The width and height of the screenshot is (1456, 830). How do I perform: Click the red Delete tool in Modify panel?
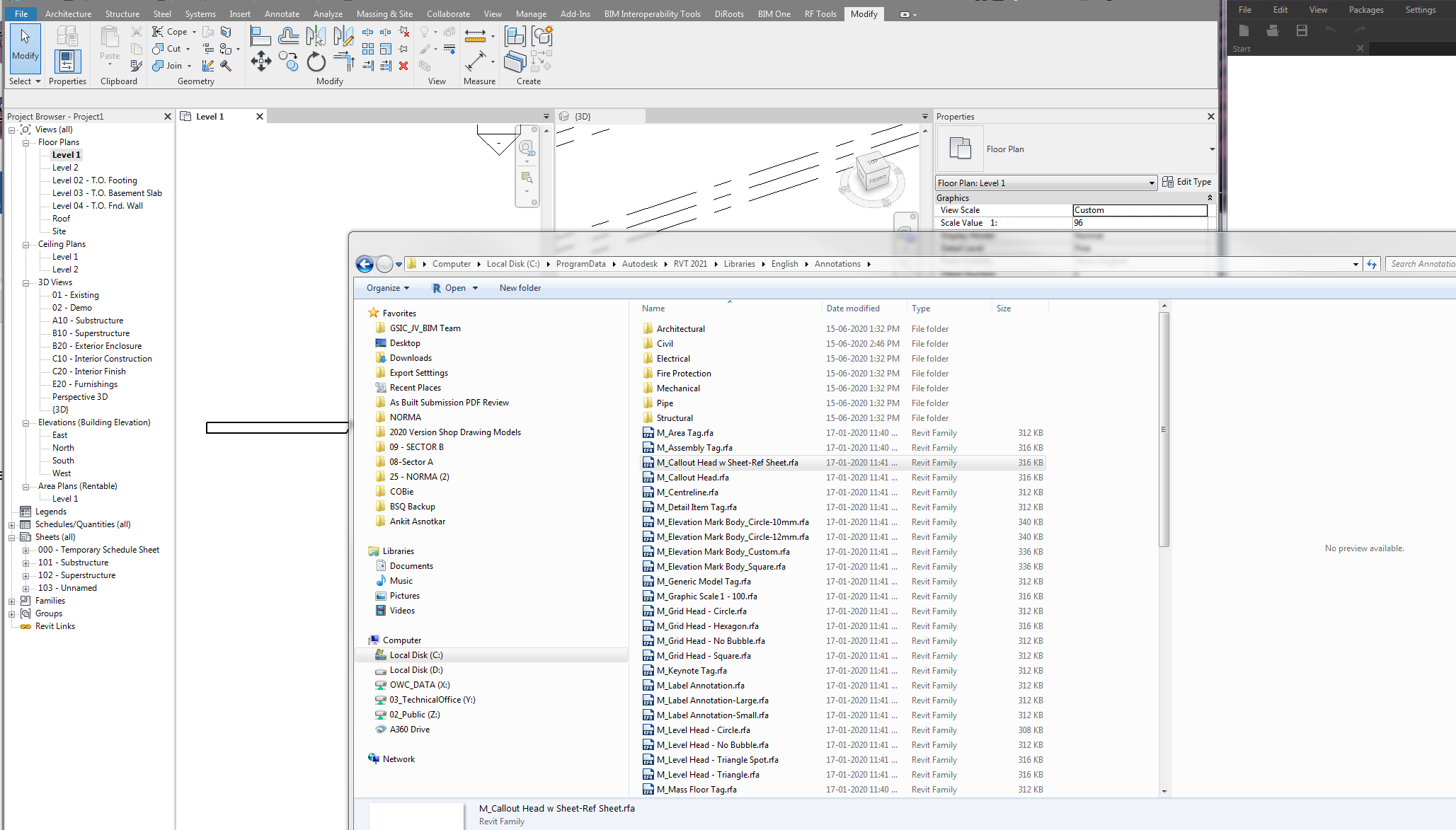click(x=403, y=66)
